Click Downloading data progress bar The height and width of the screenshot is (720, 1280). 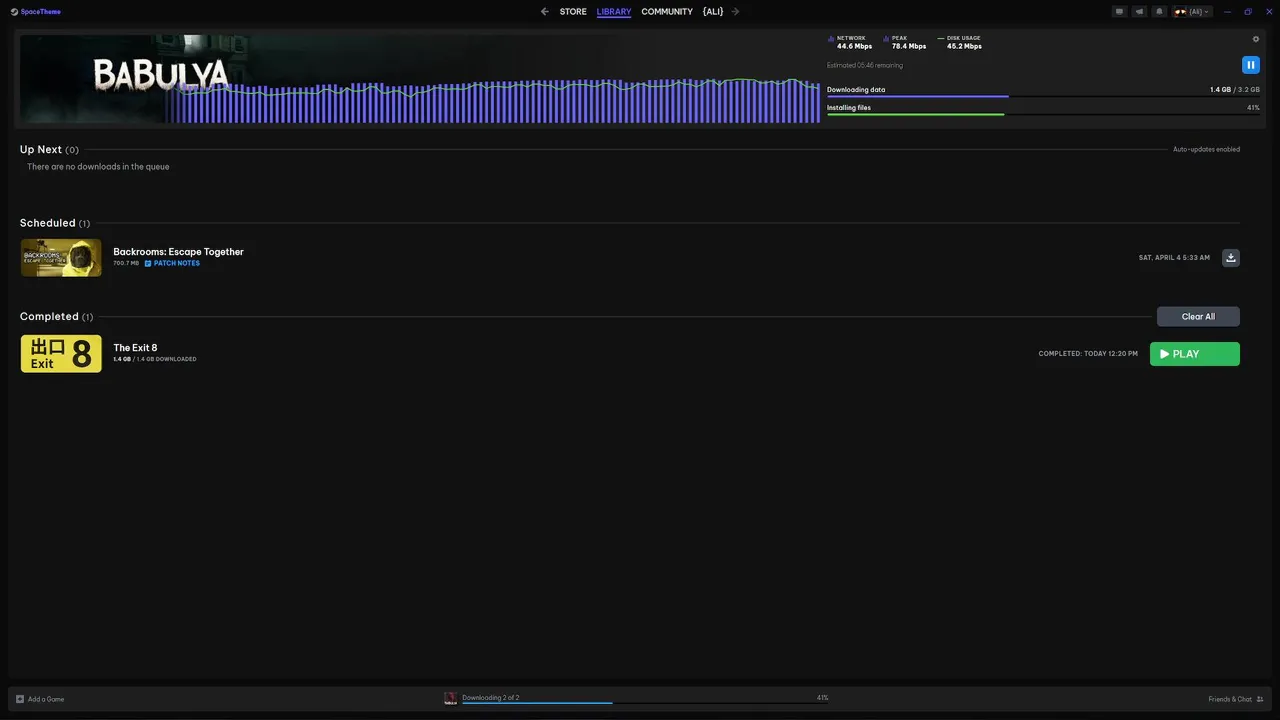click(x=1043, y=97)
